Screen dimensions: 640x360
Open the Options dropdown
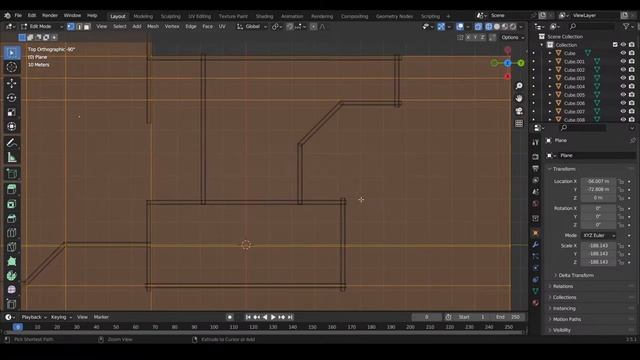pos(513,38)
